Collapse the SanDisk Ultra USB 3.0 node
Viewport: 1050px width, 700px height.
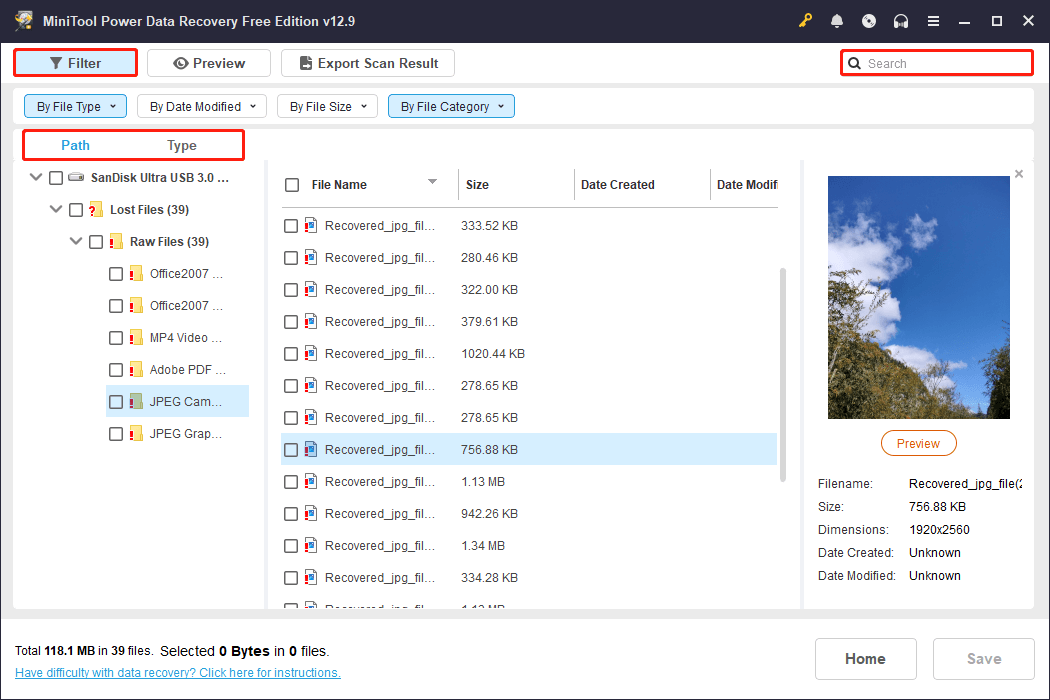coord(35,178)
